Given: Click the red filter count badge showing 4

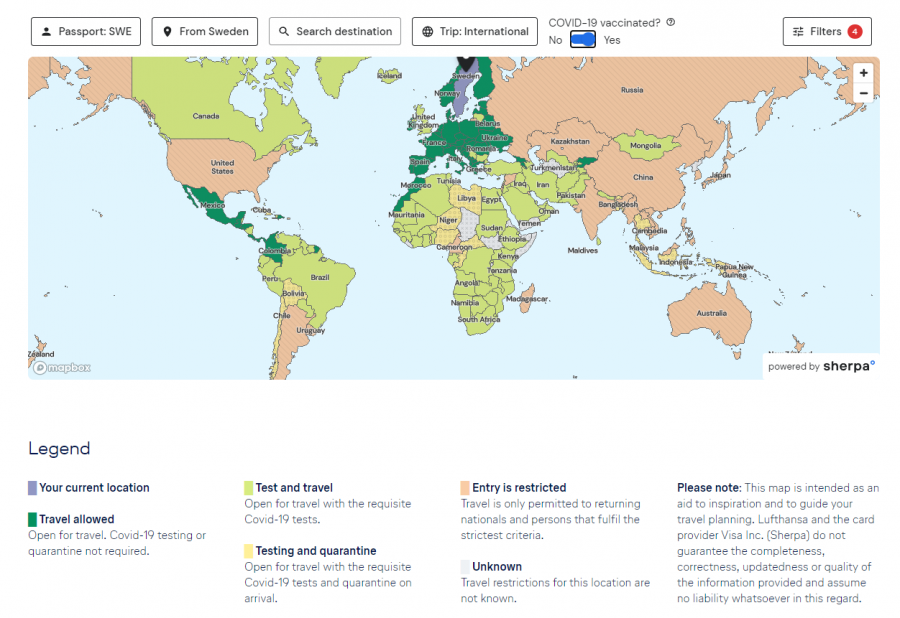Looking at the screenshot, I should 854,32.
